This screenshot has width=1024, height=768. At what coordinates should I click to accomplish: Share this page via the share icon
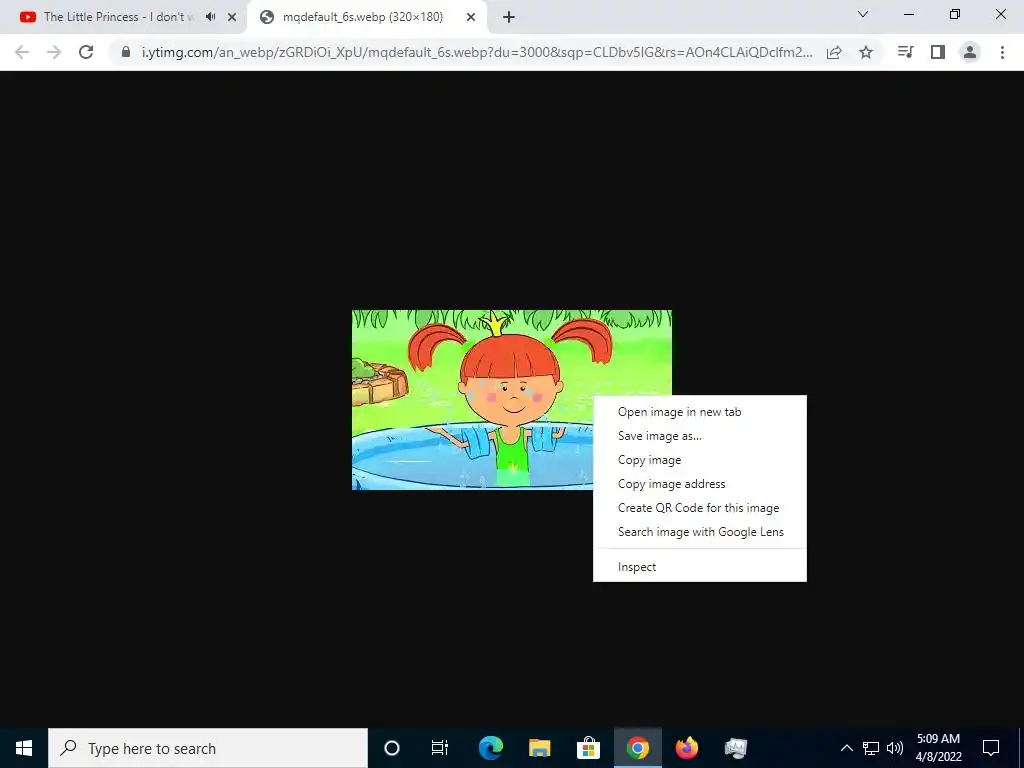click(x=834, y=52)
